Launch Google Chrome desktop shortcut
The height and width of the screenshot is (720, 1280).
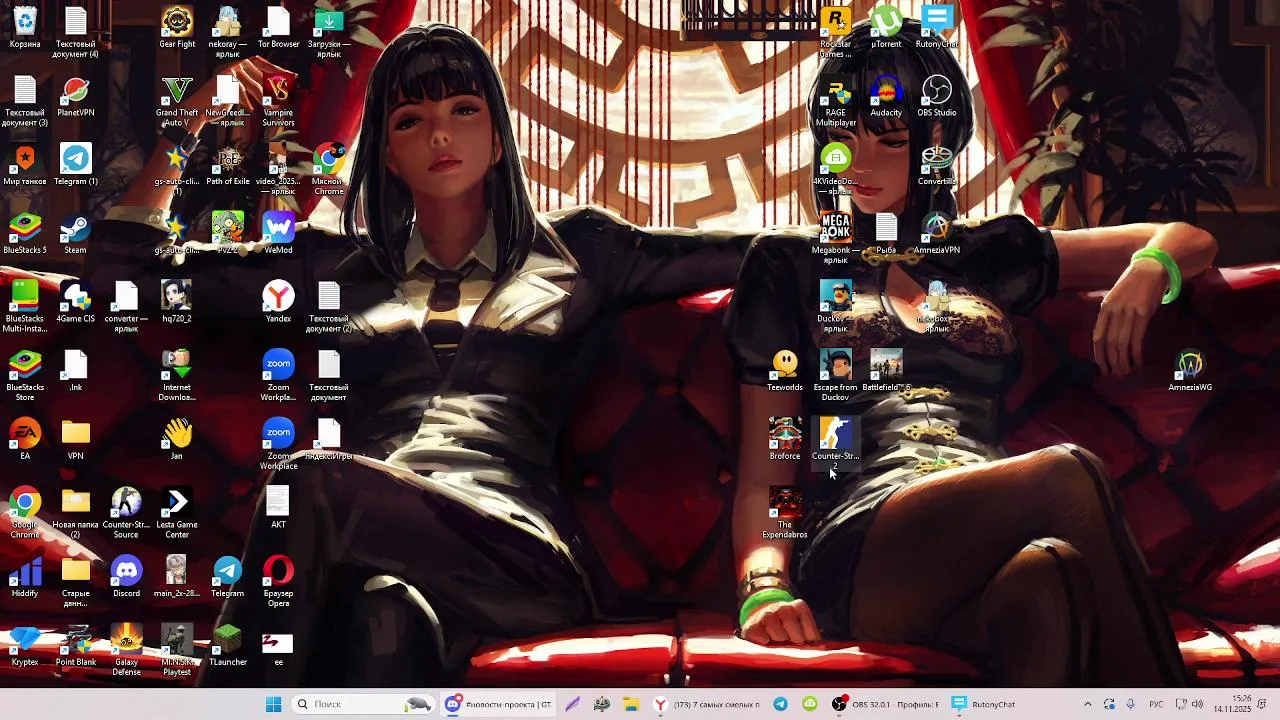[x=25, y=514]
